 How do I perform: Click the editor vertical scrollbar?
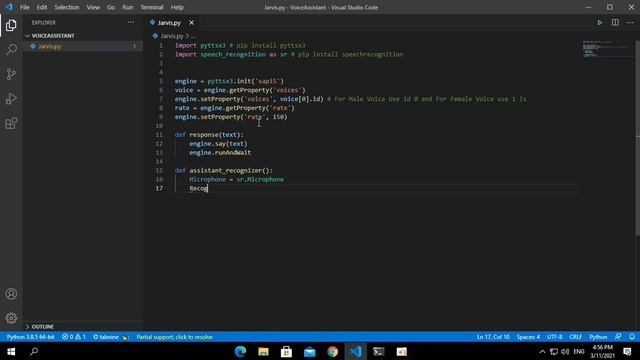(637, 139)
